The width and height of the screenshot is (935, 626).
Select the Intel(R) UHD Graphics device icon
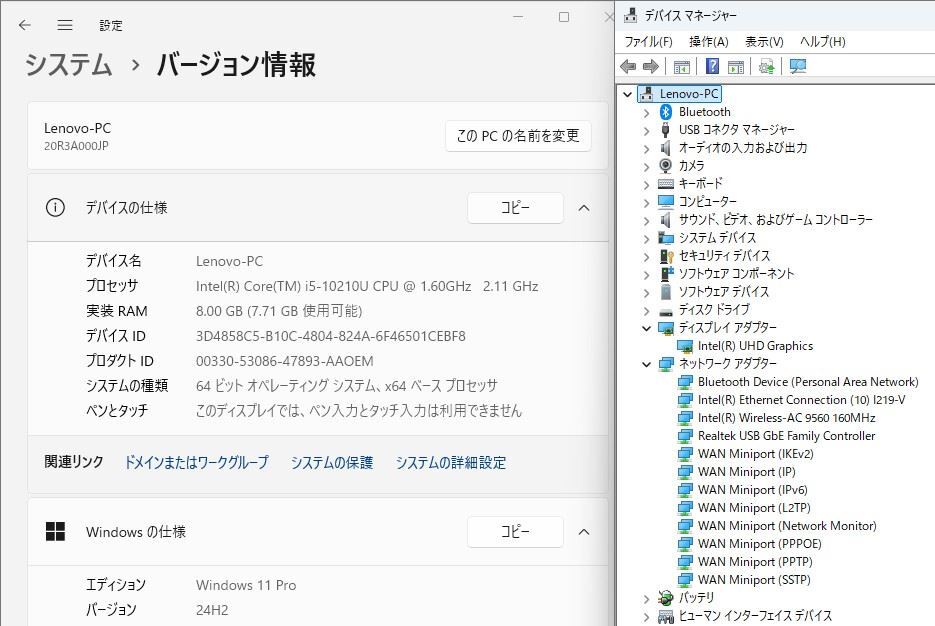click(687, 346)
